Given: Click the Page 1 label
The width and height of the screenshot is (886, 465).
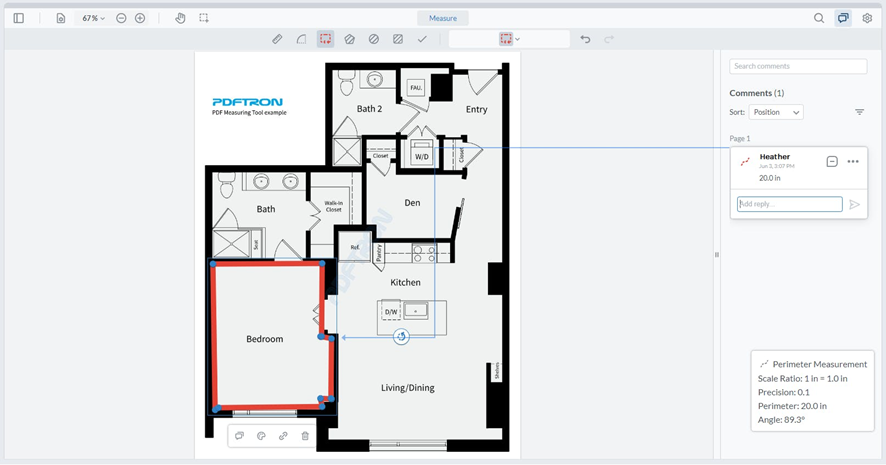Looking at the screenshot, I should click(740, 138).
